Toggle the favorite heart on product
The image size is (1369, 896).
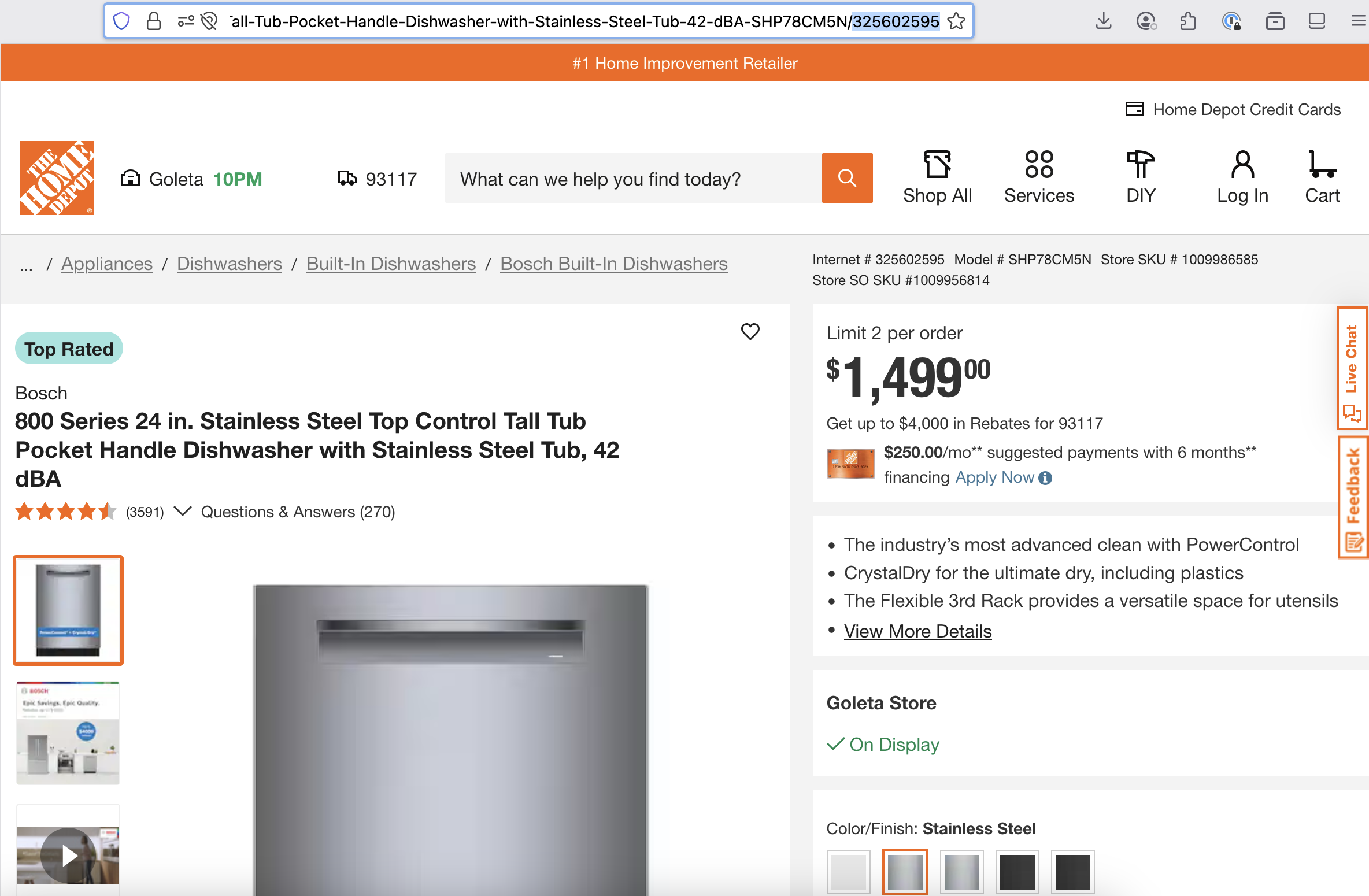(750, 332)
